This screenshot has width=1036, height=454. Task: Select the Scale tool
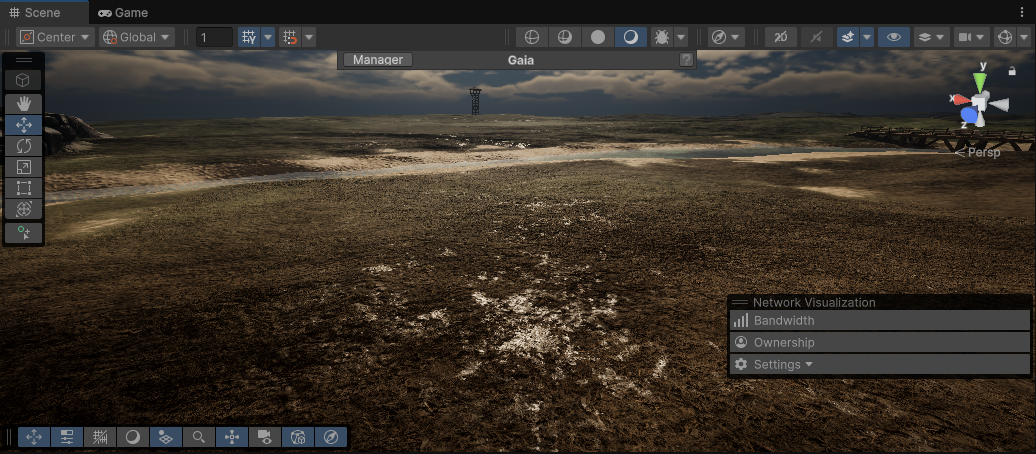(x=23, y=167)
